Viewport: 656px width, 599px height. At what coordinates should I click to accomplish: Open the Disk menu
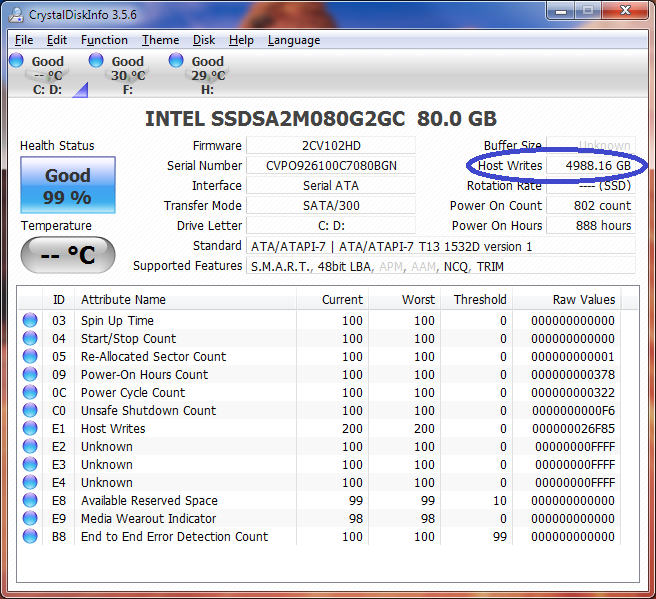point(204,40)
